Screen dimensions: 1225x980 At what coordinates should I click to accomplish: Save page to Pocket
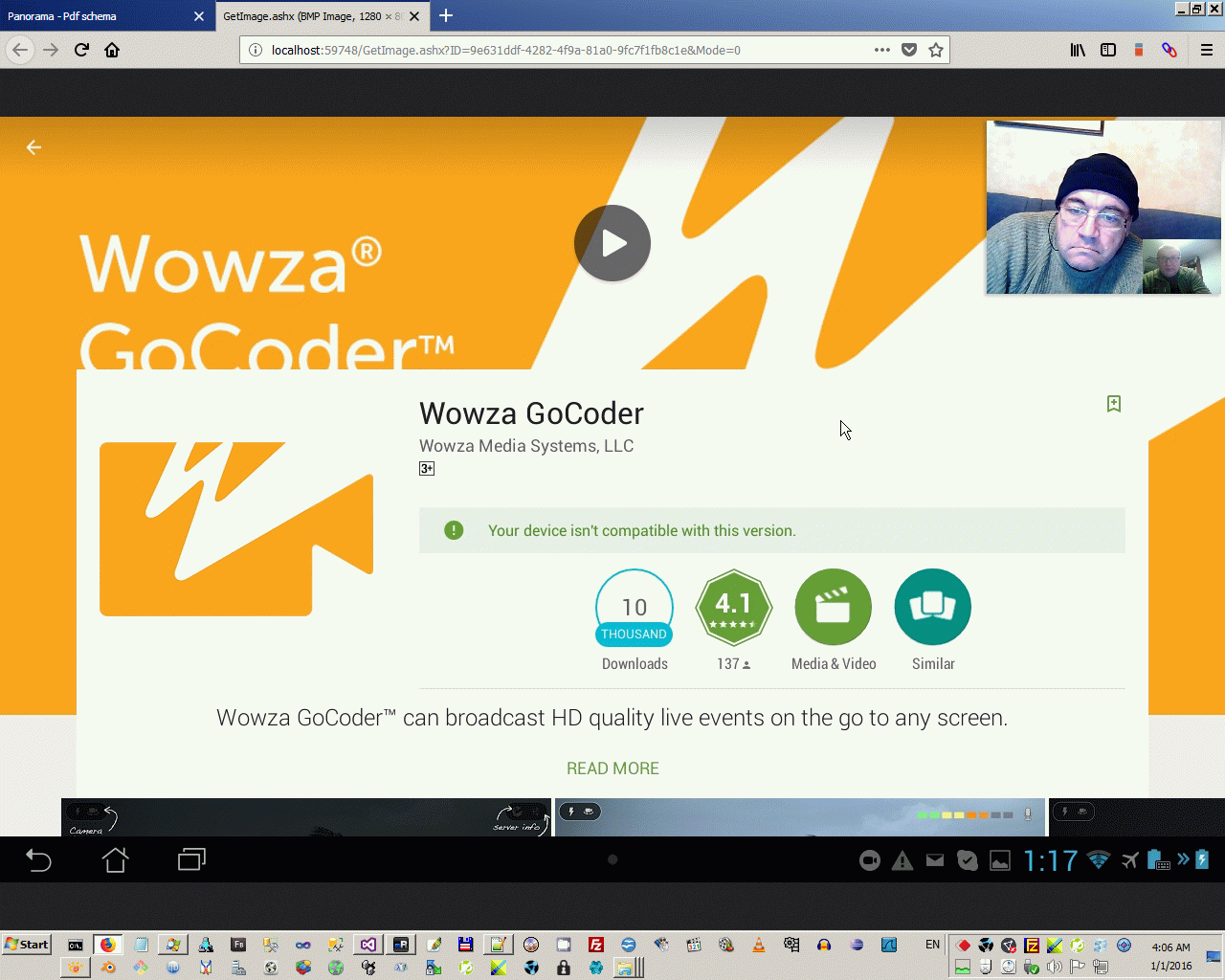(909, 50)
